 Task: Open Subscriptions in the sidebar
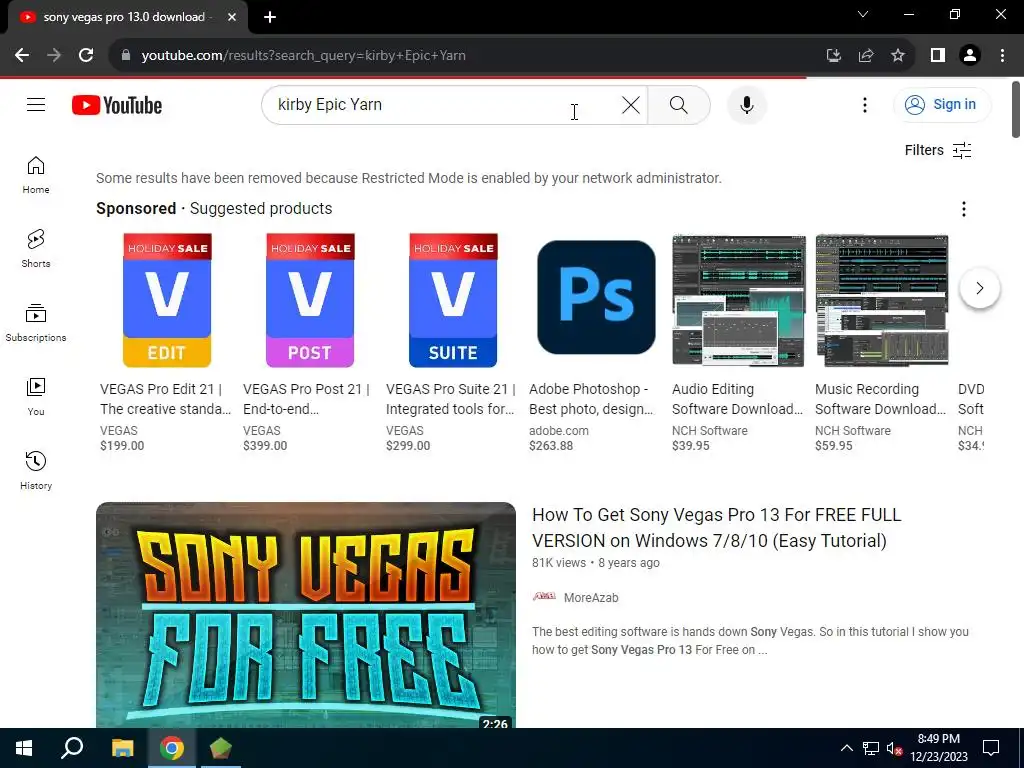point(36,323)
